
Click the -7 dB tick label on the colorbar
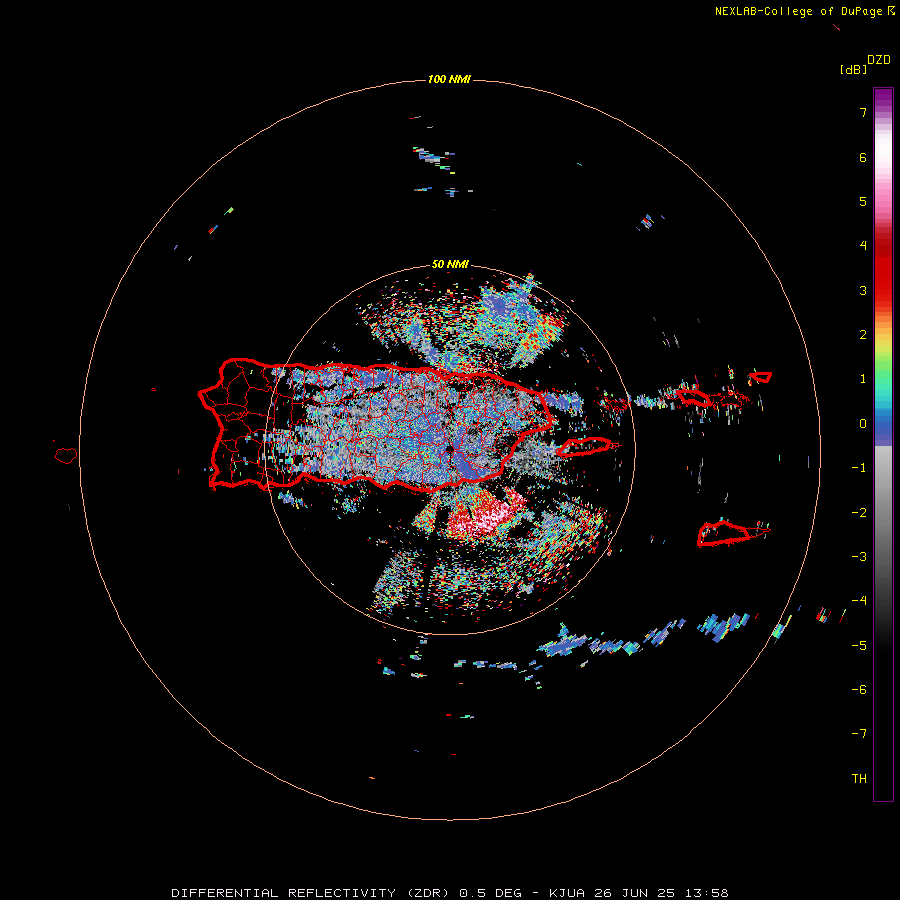(859, 734)
